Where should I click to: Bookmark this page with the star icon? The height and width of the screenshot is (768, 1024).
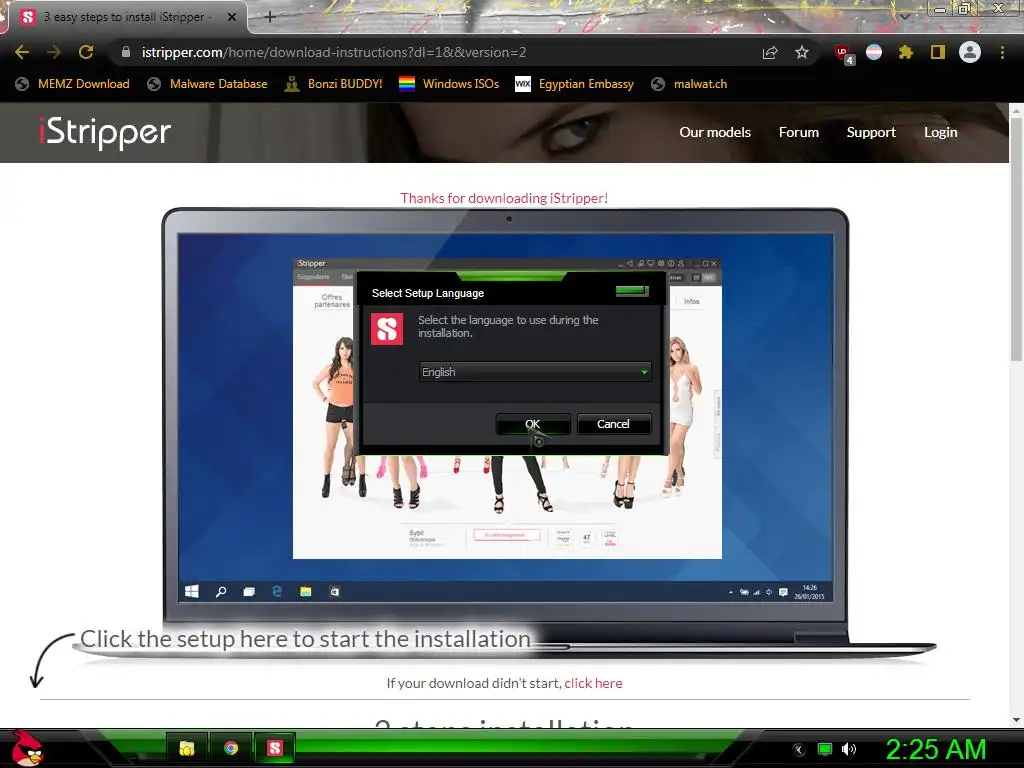802,52
